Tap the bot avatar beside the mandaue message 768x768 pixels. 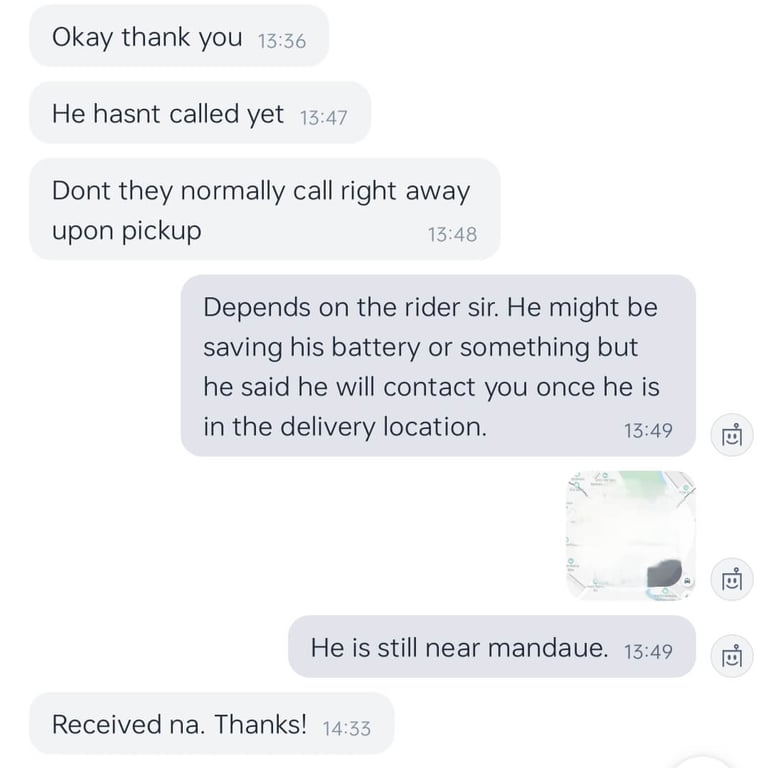coord(732,656)
